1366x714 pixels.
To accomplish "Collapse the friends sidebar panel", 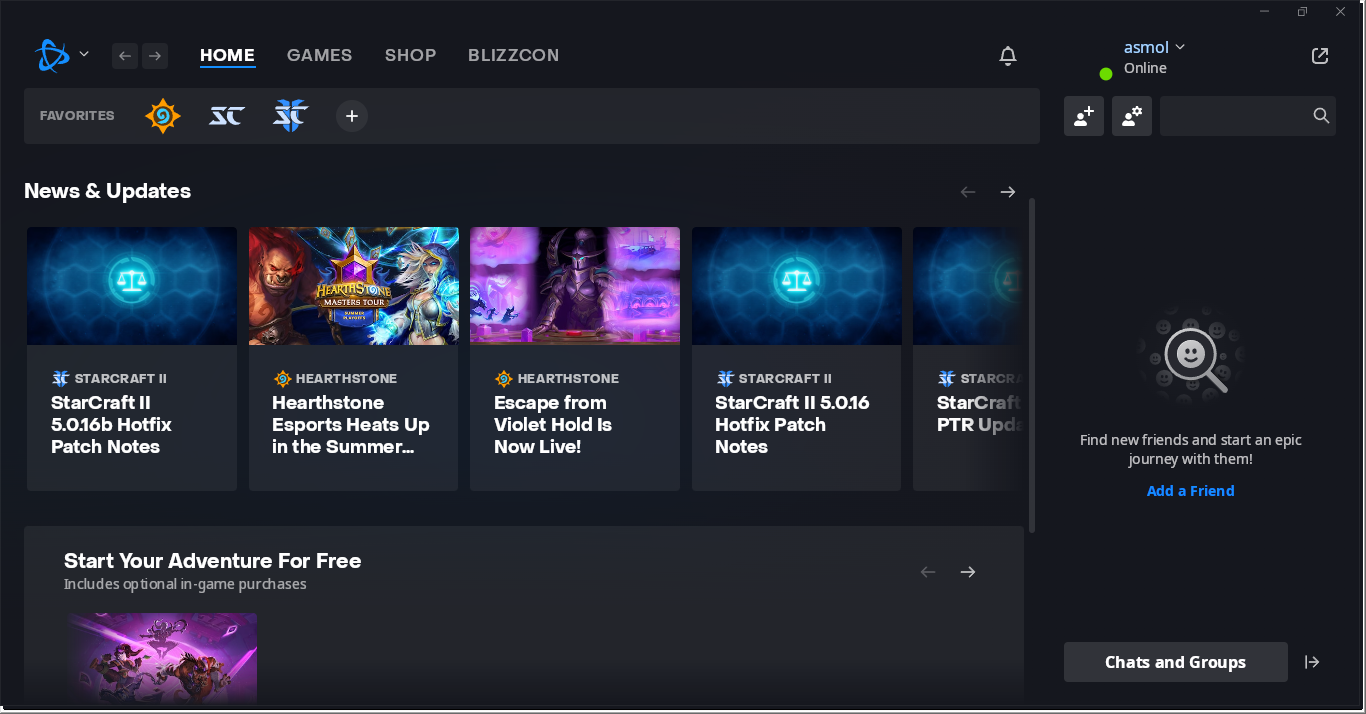I will tap(1312, 662).
